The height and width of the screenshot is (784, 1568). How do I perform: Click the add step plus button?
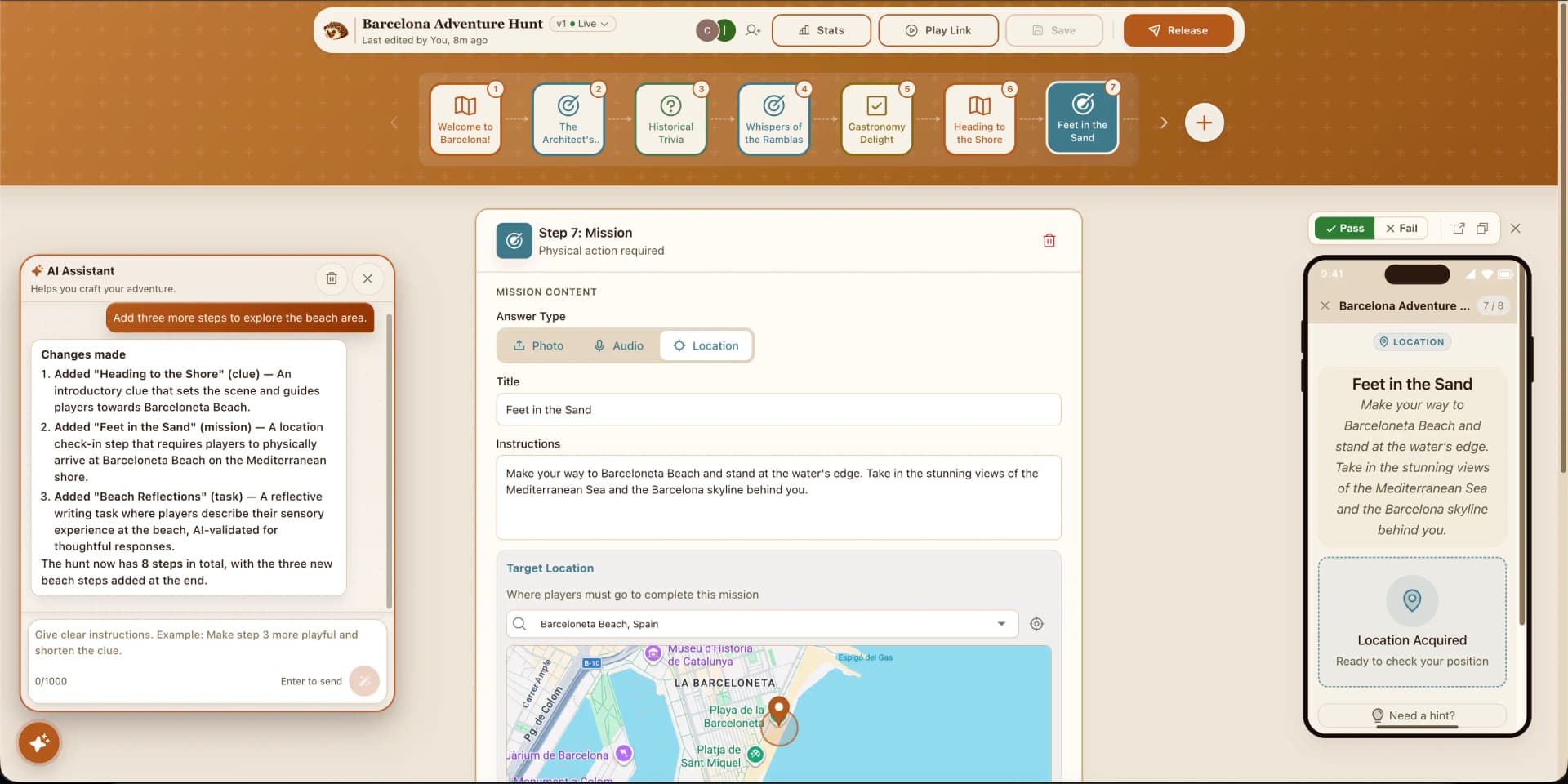point(1204,123)
